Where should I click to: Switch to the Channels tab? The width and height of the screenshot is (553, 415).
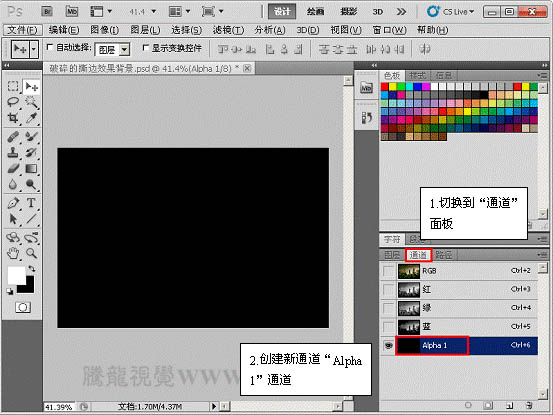point(418,255)
